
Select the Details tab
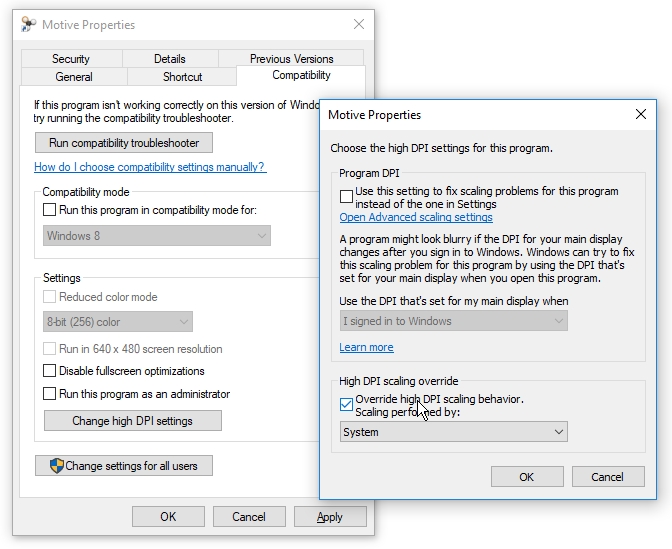pyautogui.click(x=170, y=59)
